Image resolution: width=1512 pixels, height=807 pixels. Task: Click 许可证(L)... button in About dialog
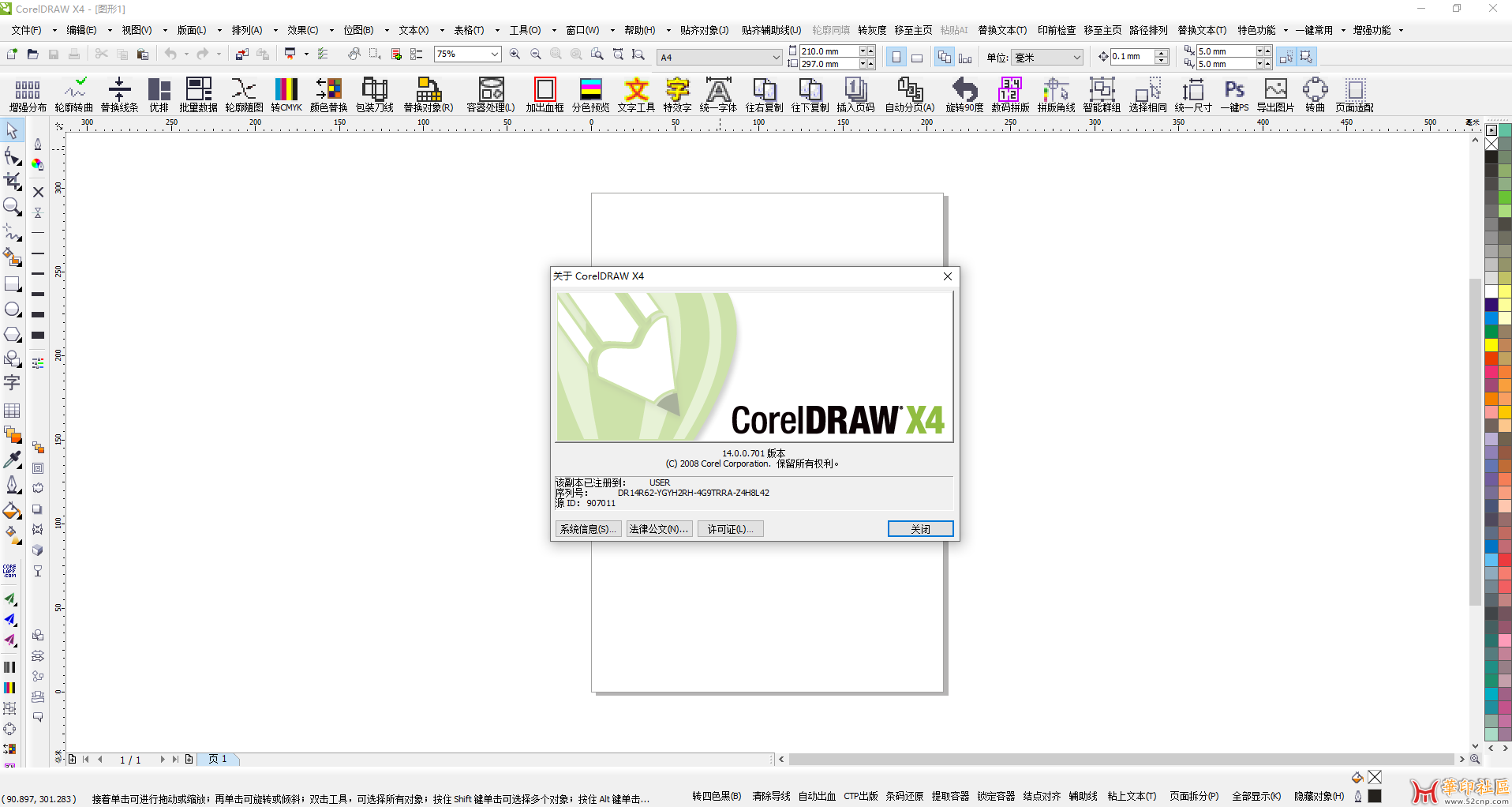click(x=730, y=529)
